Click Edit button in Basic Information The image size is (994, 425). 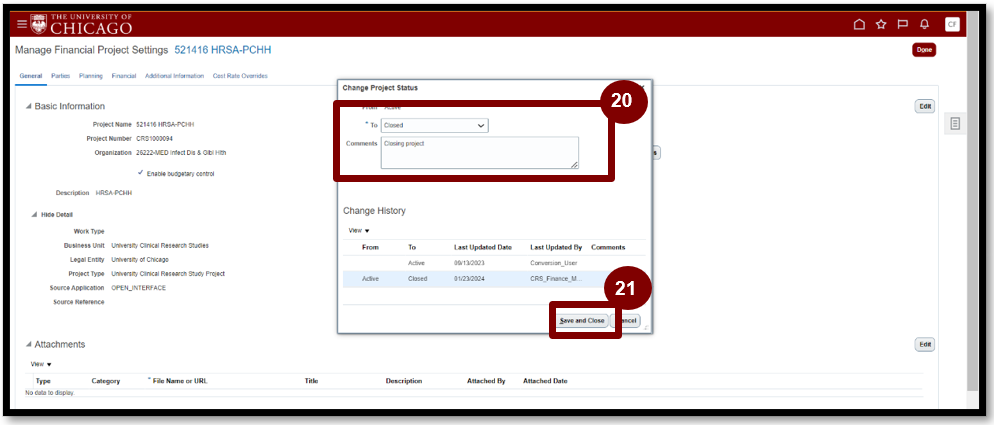[x=925, y=107]
